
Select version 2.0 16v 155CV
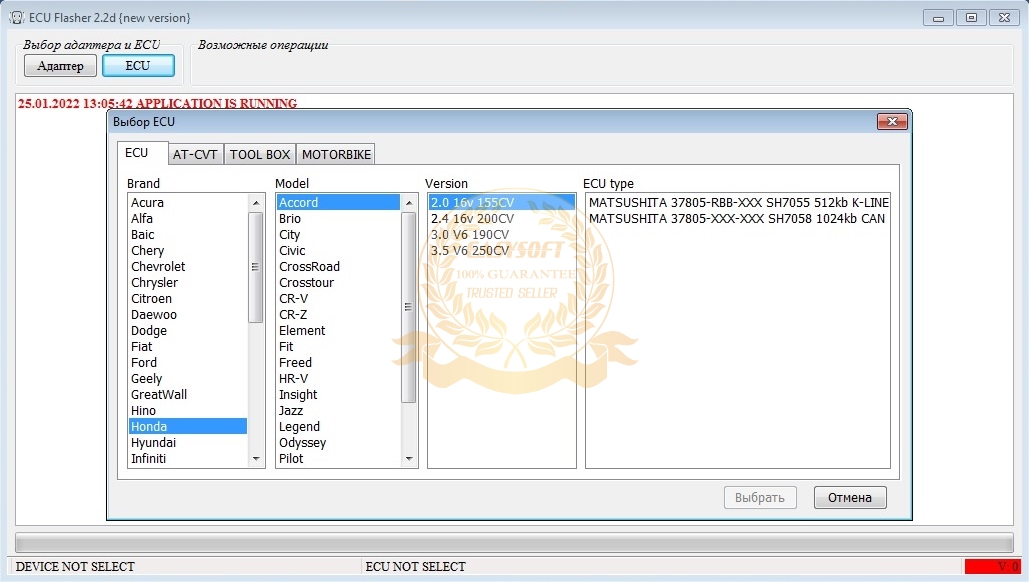501,202
